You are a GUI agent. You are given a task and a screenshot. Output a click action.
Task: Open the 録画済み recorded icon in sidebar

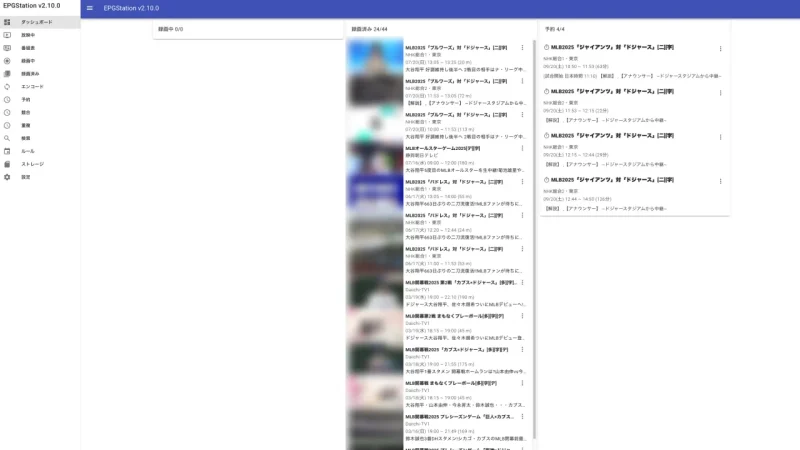pos(7,74)
